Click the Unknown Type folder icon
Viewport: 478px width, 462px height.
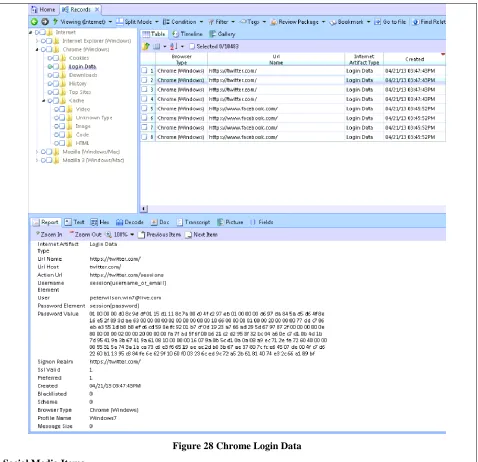coord(70,118)
